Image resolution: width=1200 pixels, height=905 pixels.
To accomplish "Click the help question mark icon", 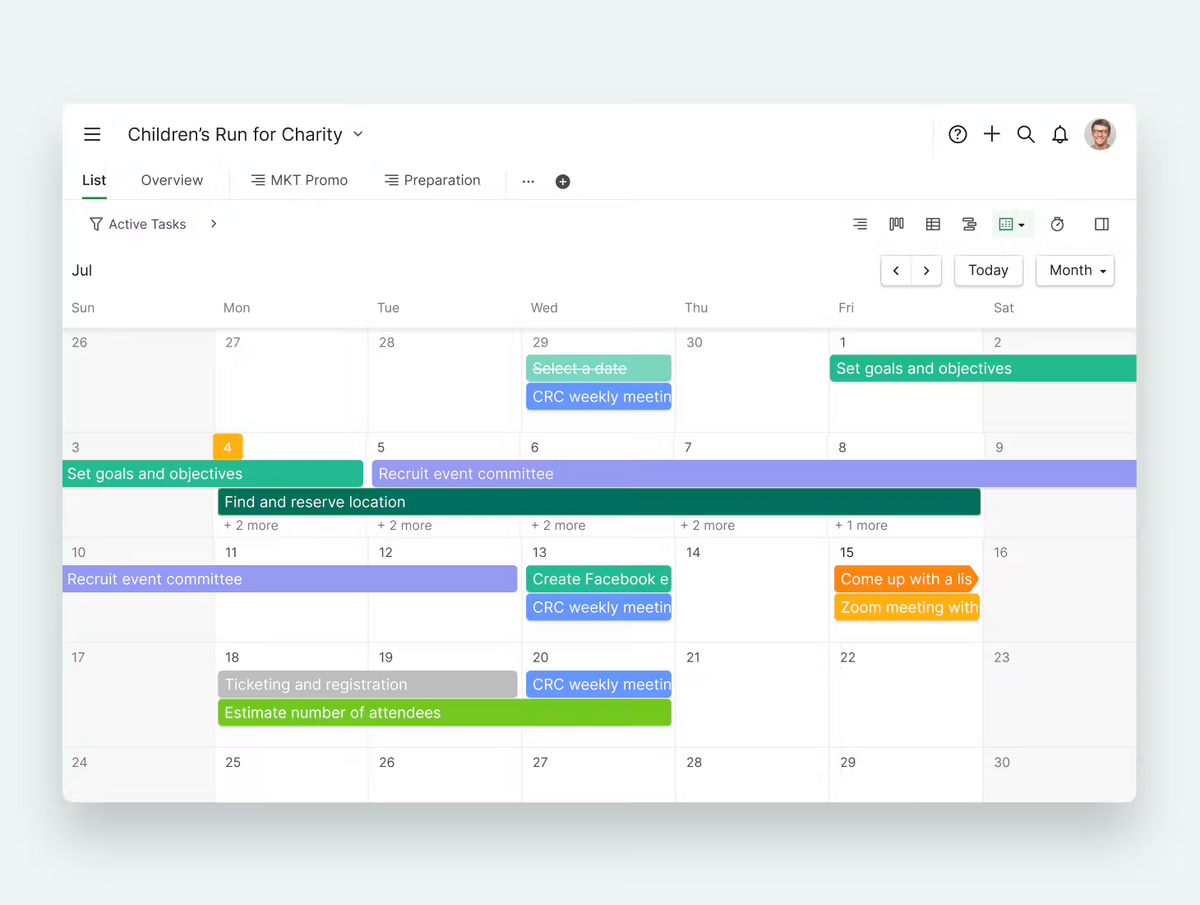I will pos(958,134).
